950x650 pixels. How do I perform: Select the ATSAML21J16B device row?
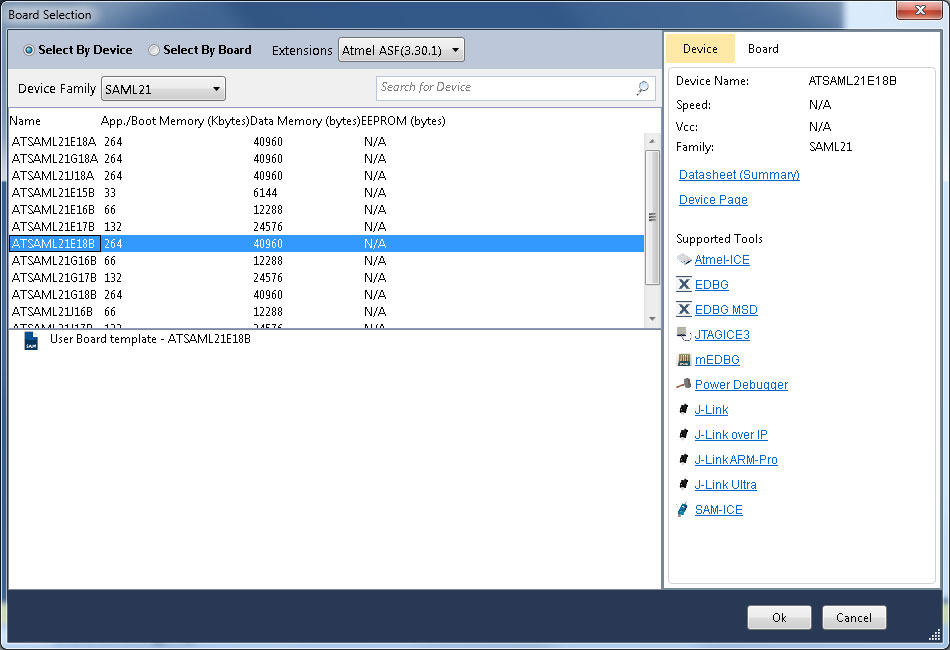tap(327, 311)
